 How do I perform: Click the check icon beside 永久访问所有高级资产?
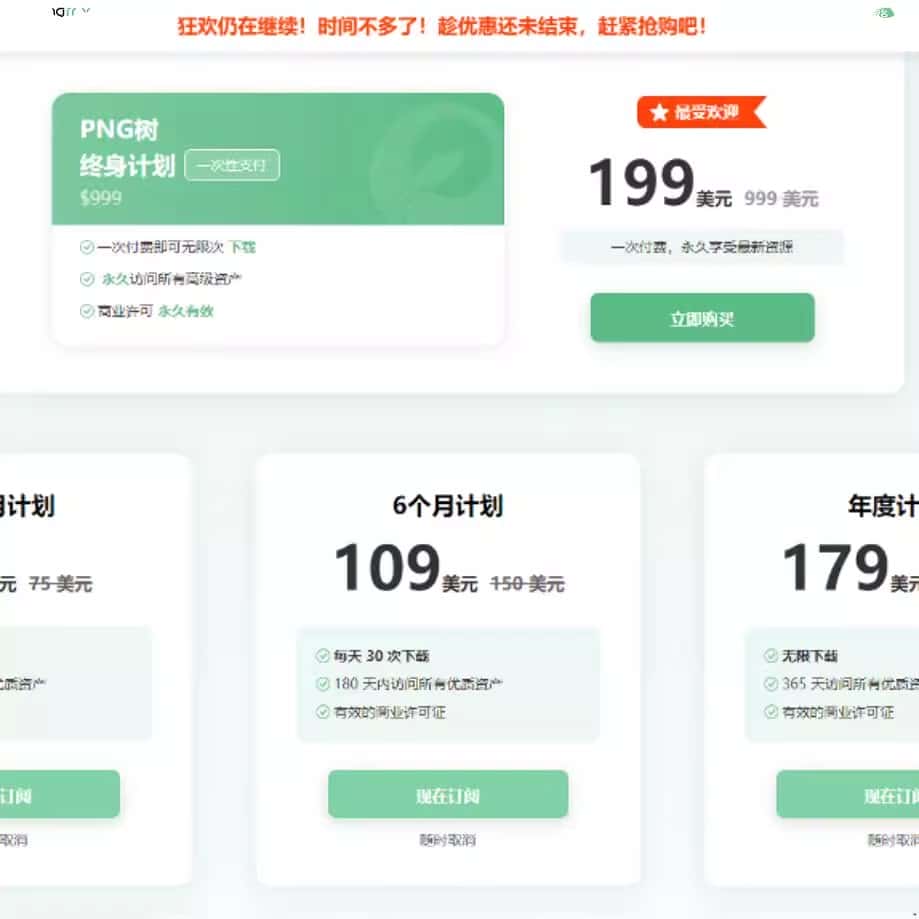[x=87, y=279]
